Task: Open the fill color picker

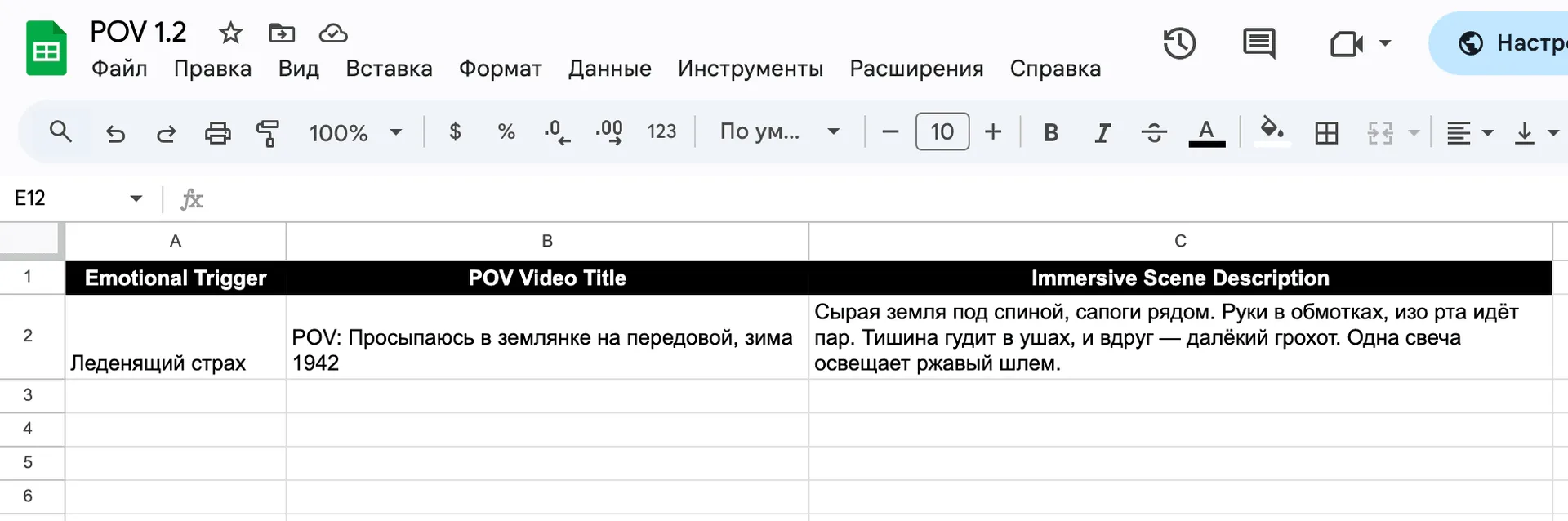Action: click(x=1272, y=131)
